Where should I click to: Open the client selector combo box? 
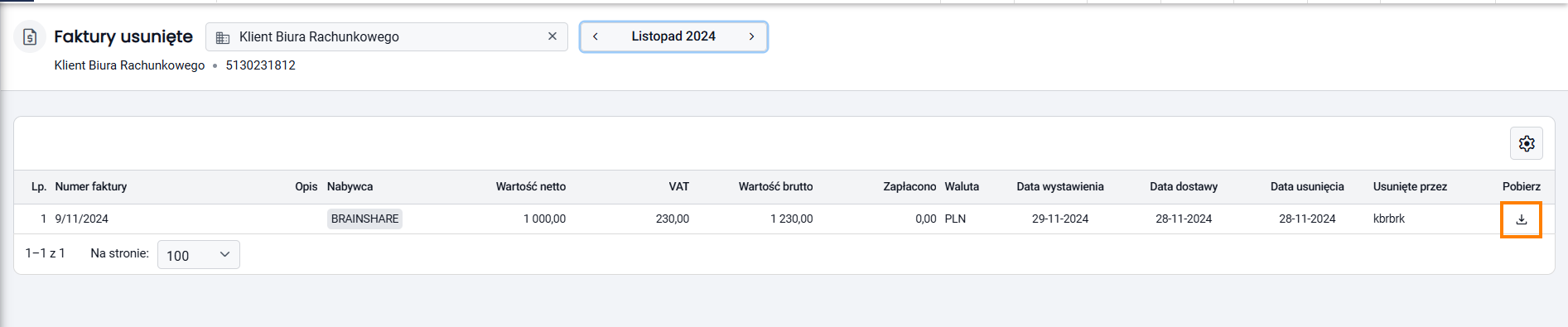pyautogui.click(x=387, y=36)
